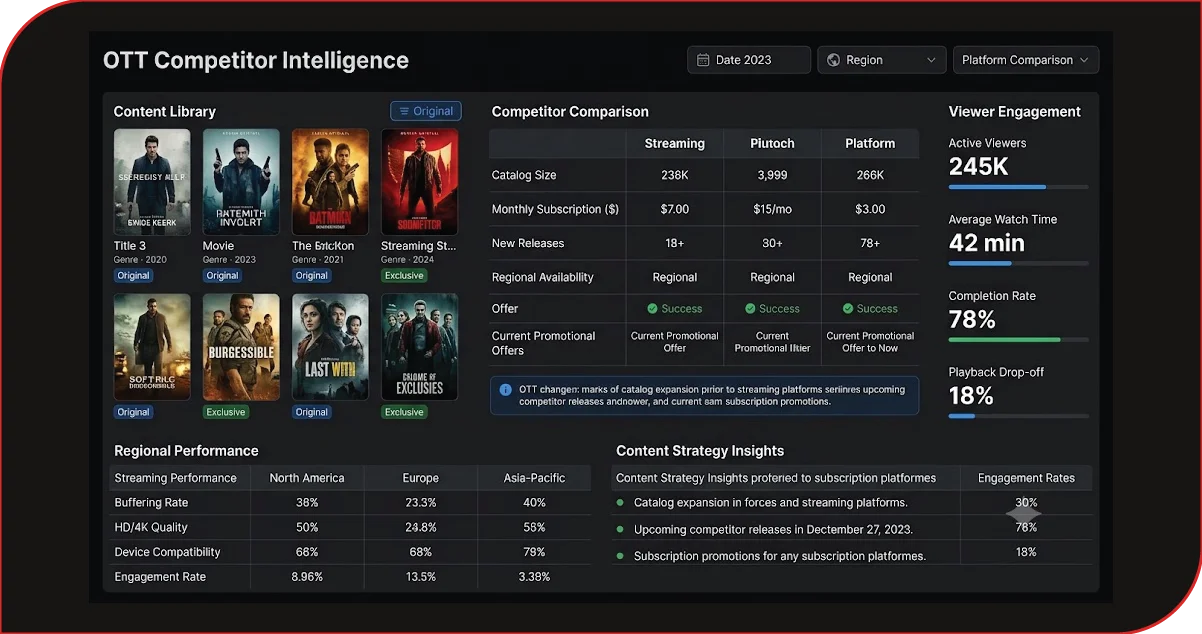Open the Soft Rilc poster thumbnail
This screenshot has height=634, width=1202.
[152, 347]
